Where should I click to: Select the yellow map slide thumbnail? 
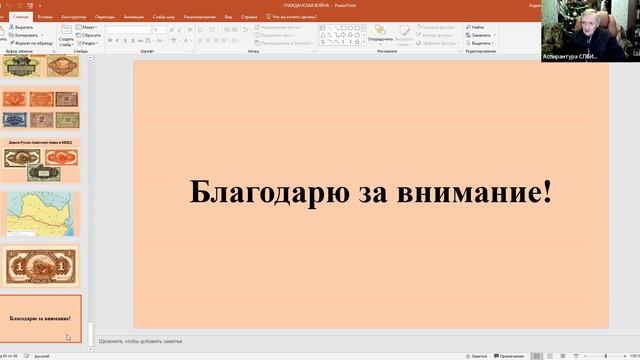pyautogui.click(x=41, y=214)
